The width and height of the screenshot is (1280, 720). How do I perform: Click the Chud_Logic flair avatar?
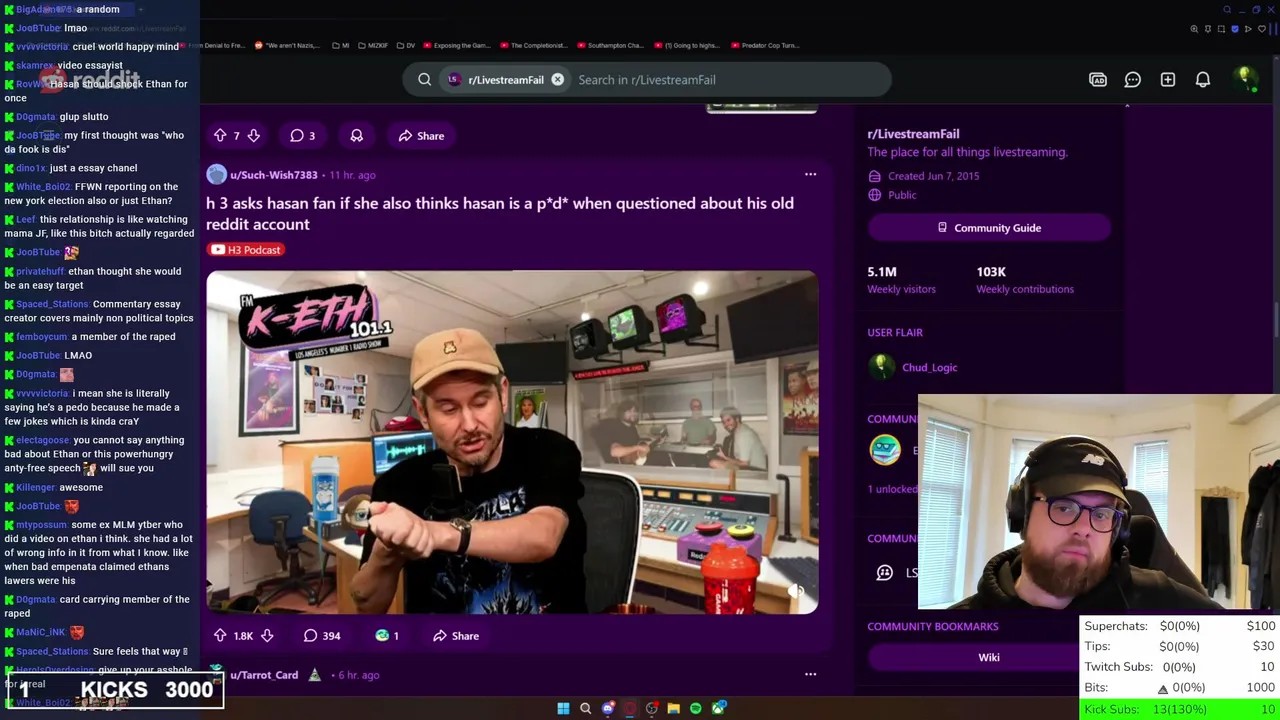(881, 367)
